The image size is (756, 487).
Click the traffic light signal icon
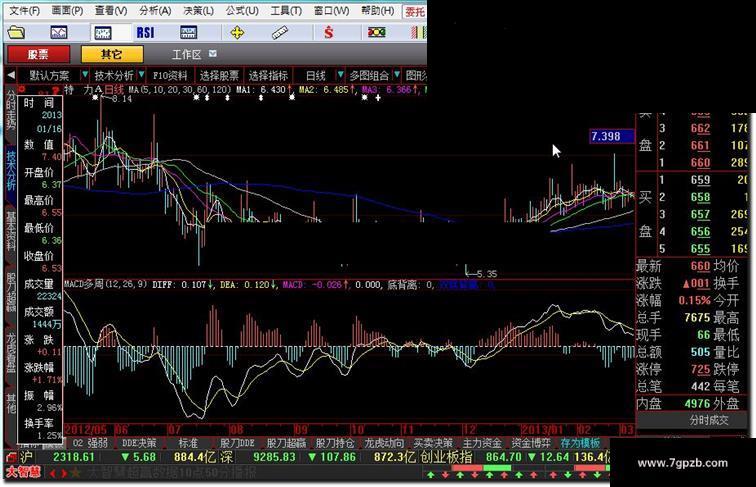377,33
